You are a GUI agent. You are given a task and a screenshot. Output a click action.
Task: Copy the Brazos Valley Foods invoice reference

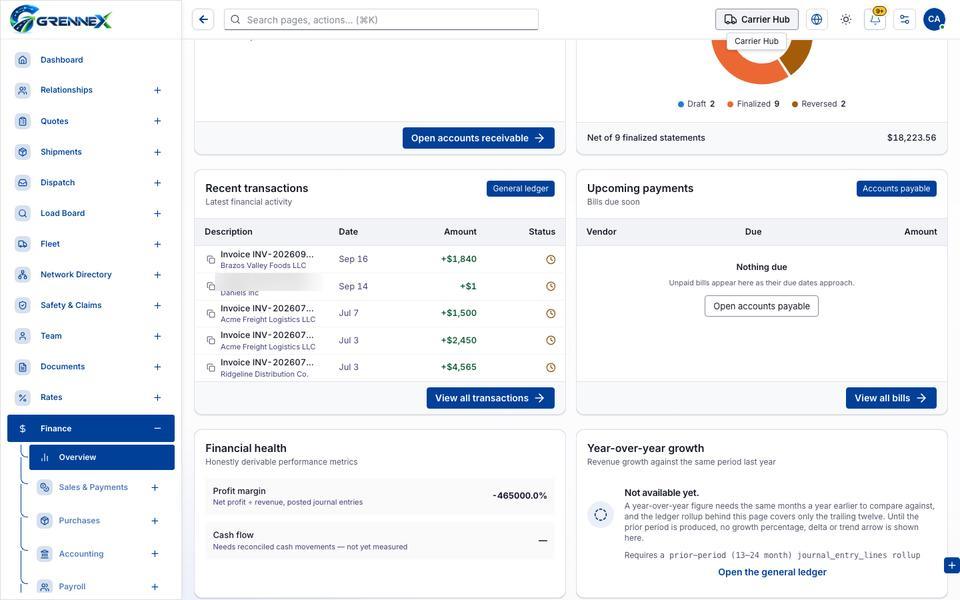[x=211, y=260]
